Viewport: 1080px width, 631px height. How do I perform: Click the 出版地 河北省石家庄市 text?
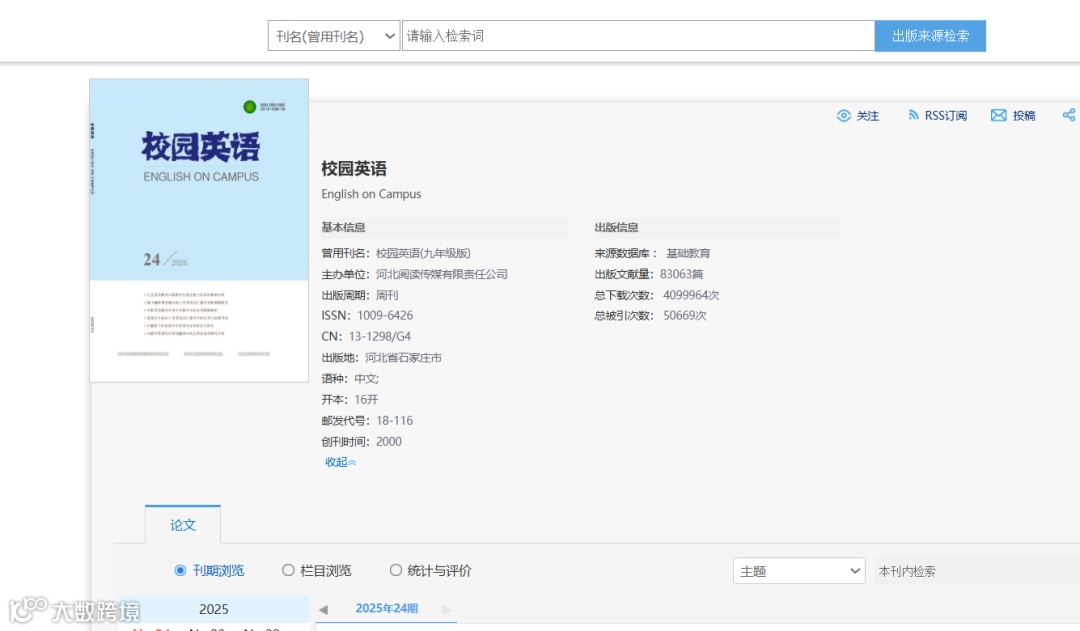[x=404, y=358]
